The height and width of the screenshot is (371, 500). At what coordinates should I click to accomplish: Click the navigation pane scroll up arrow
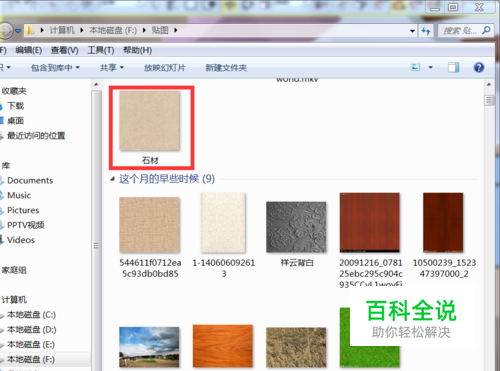click(96, 85)
